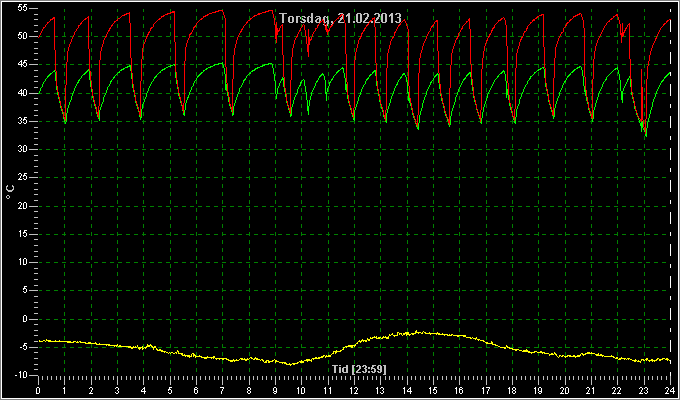This screenshot has width=680, height=400.
Task: Select hour 21 on the time axis
Action: point(591,390)
